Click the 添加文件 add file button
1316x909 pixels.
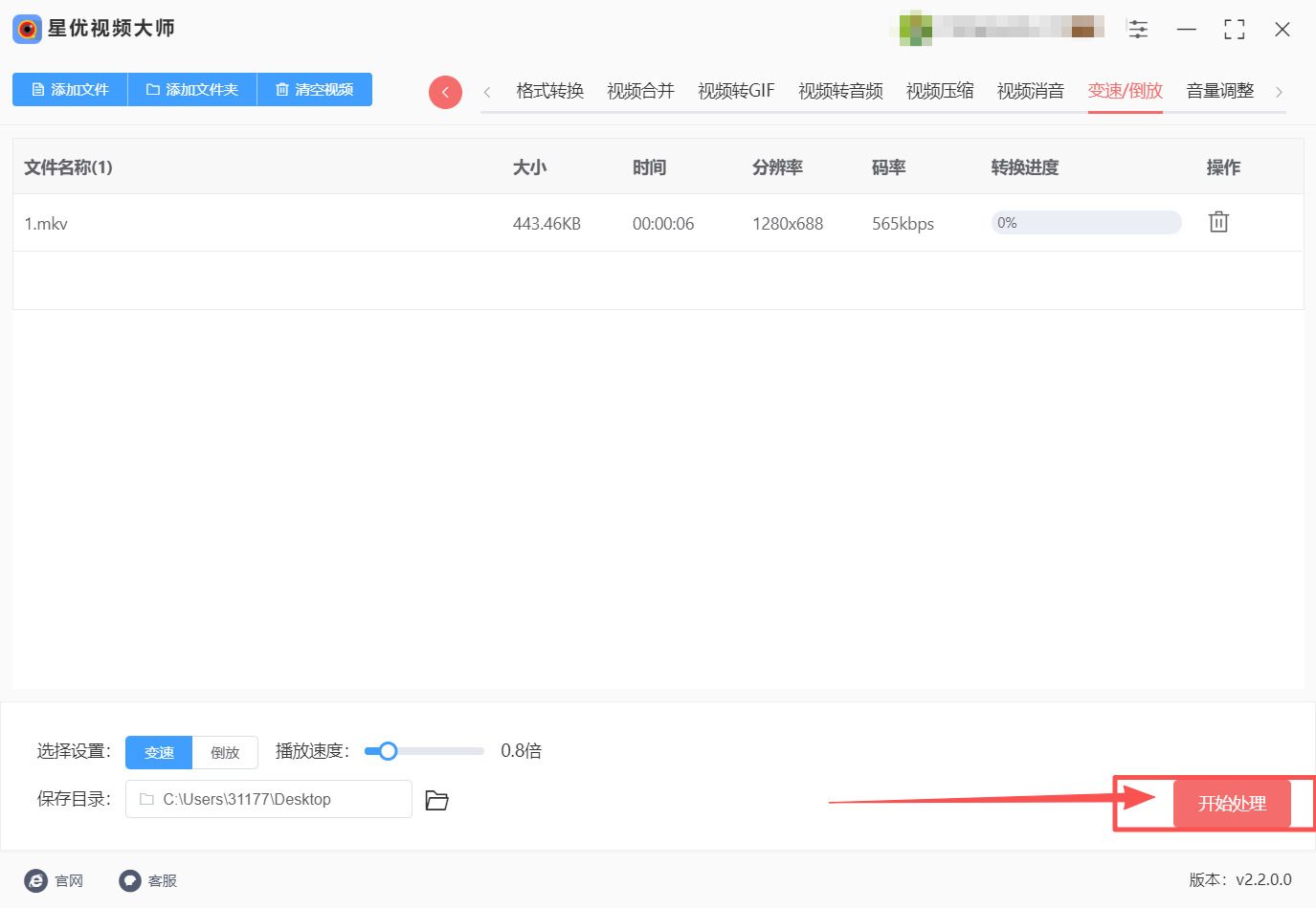coord(70,89)
